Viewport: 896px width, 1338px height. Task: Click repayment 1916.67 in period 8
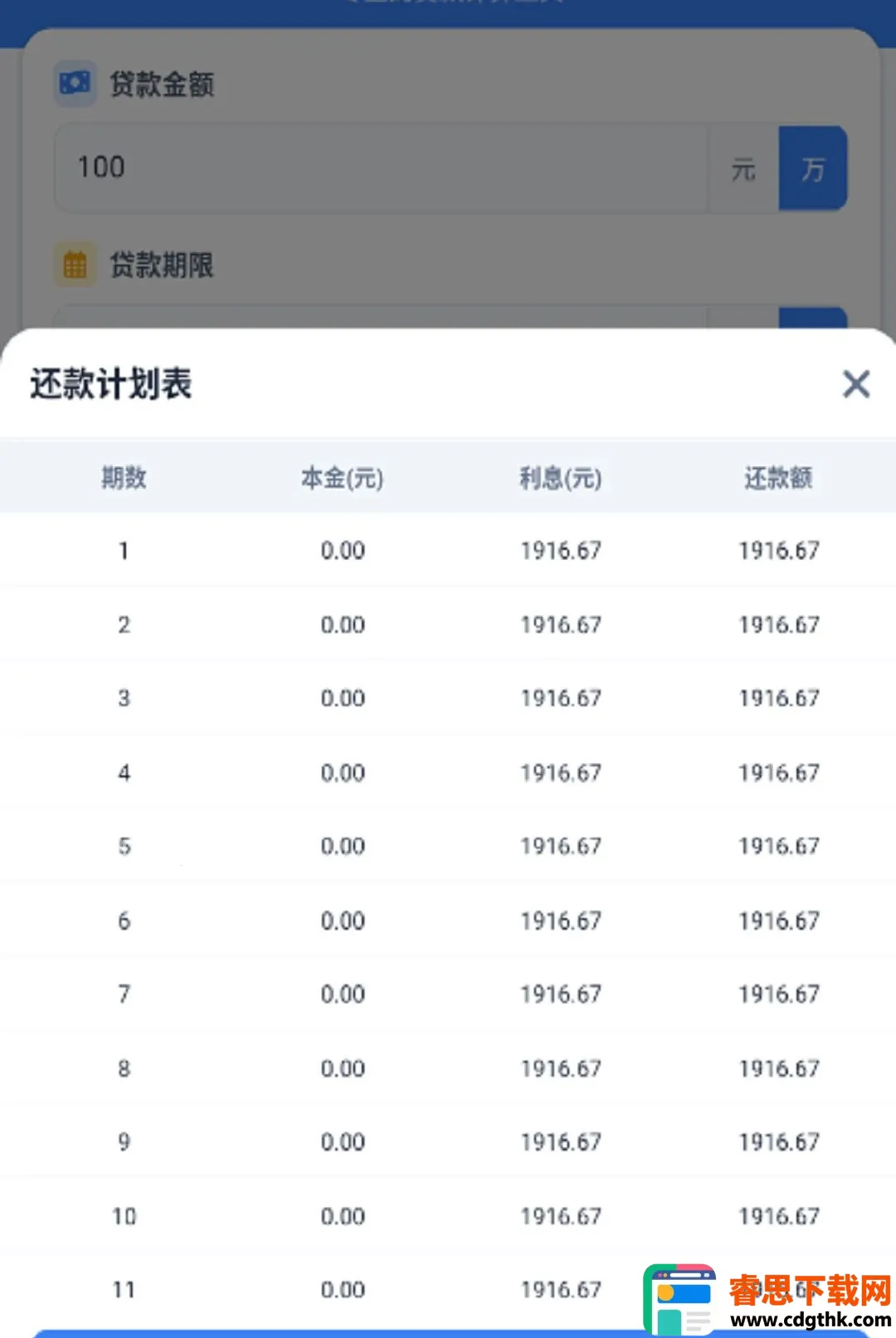click(x=779, y=1068)
